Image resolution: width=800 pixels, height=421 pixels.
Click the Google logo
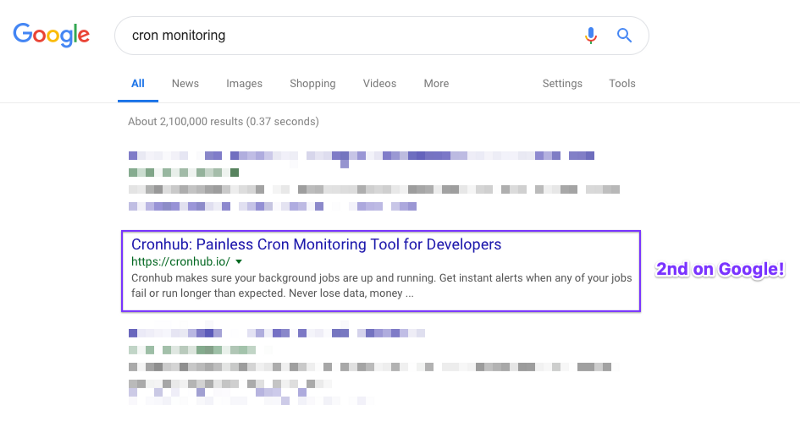[51, 35]
